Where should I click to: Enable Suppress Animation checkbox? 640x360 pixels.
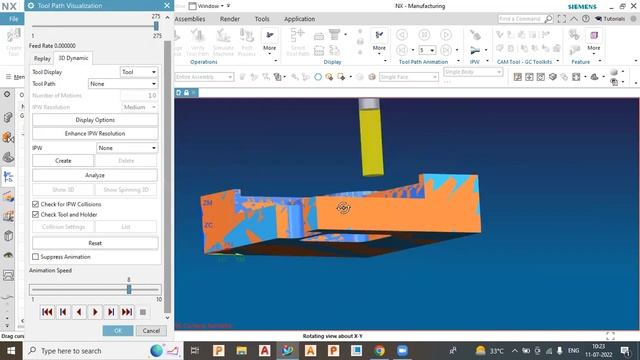pyautogui.click(x=36, y=257)
